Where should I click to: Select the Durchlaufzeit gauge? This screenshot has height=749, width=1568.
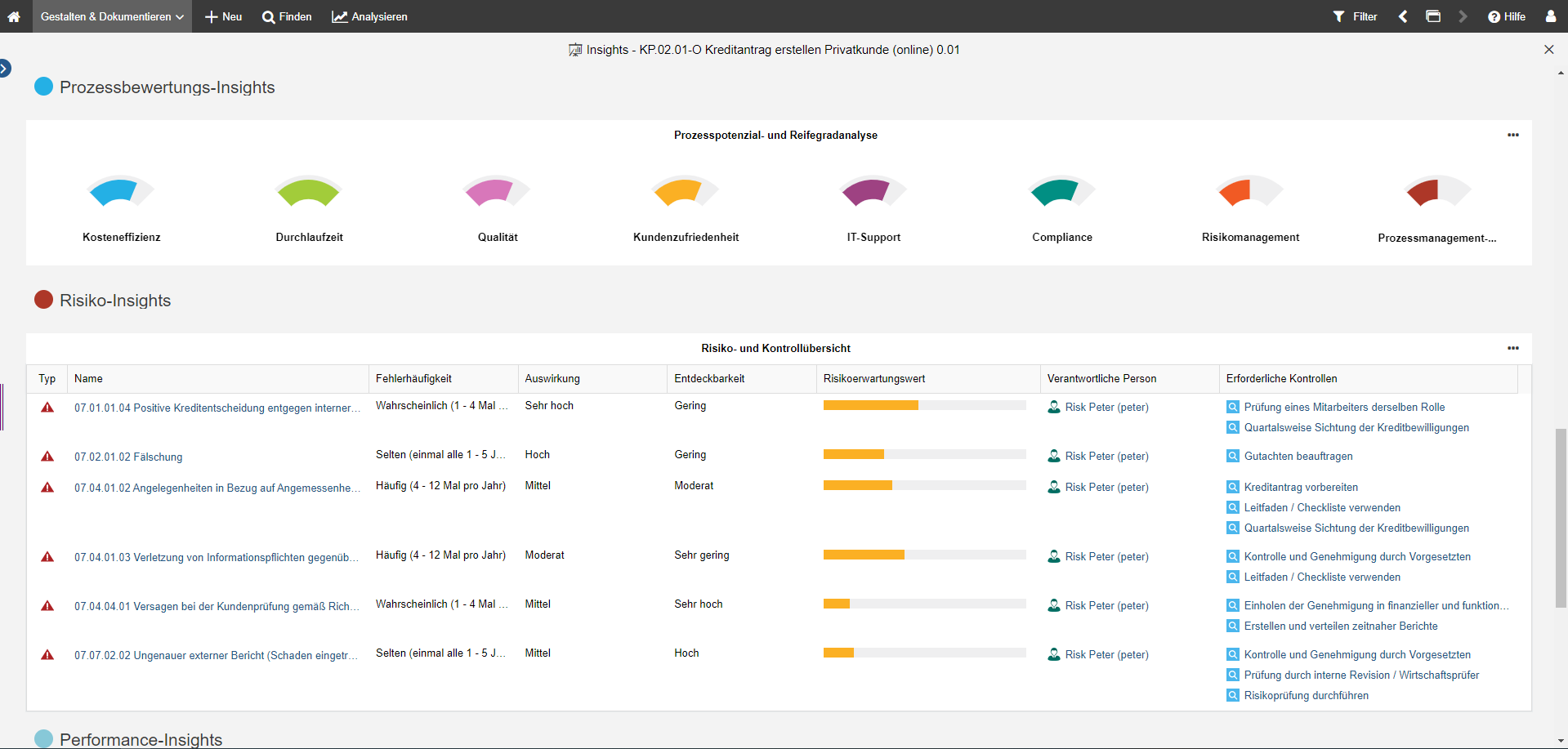click(309, 192)
